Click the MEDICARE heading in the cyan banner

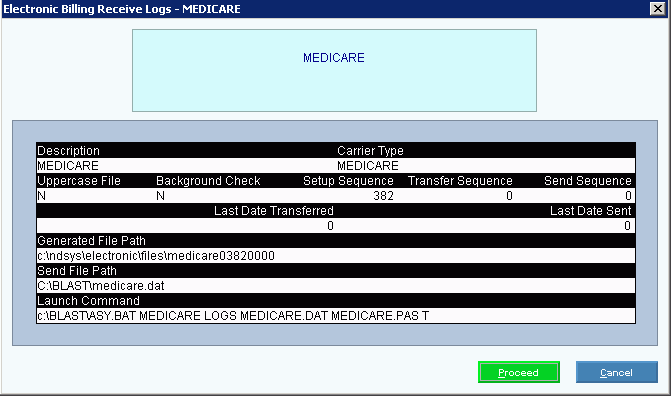click(x=334, y=58)
